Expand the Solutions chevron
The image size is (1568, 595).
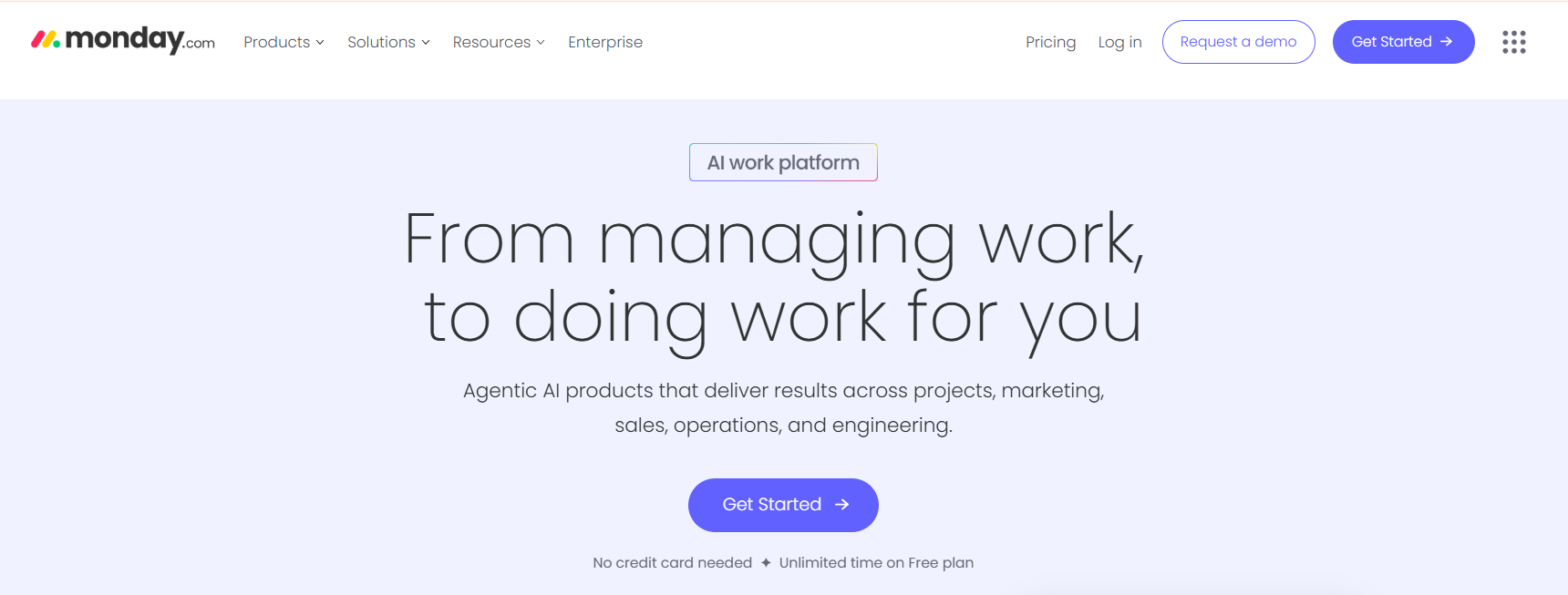tap(426, 43)
